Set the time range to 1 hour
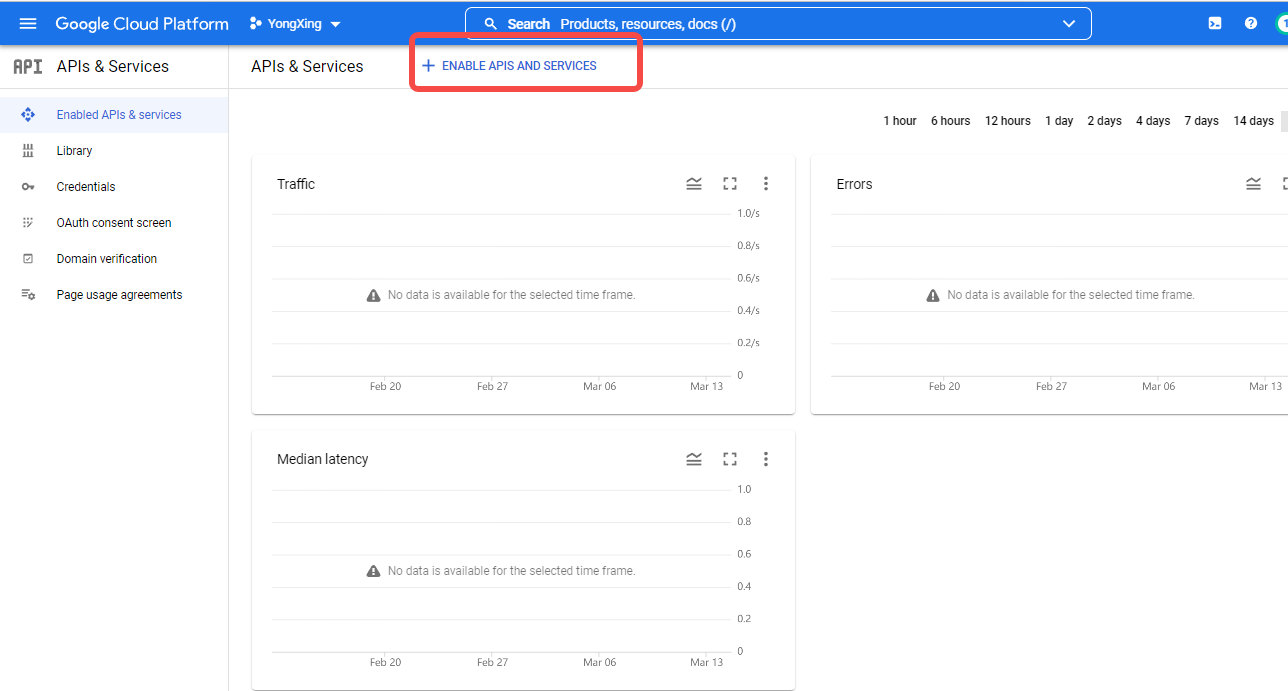 pyautogui.click(x=900, y=121)
